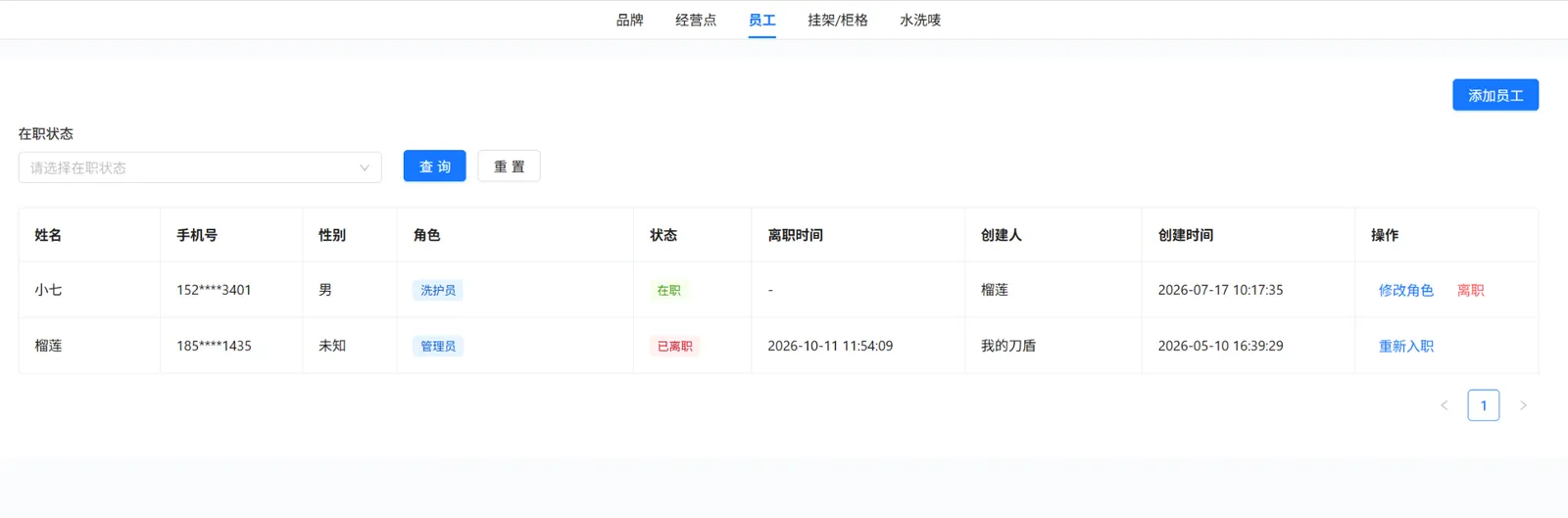Select page 1 in pagination
The image size is (1568, 518).
[1483, 405]
